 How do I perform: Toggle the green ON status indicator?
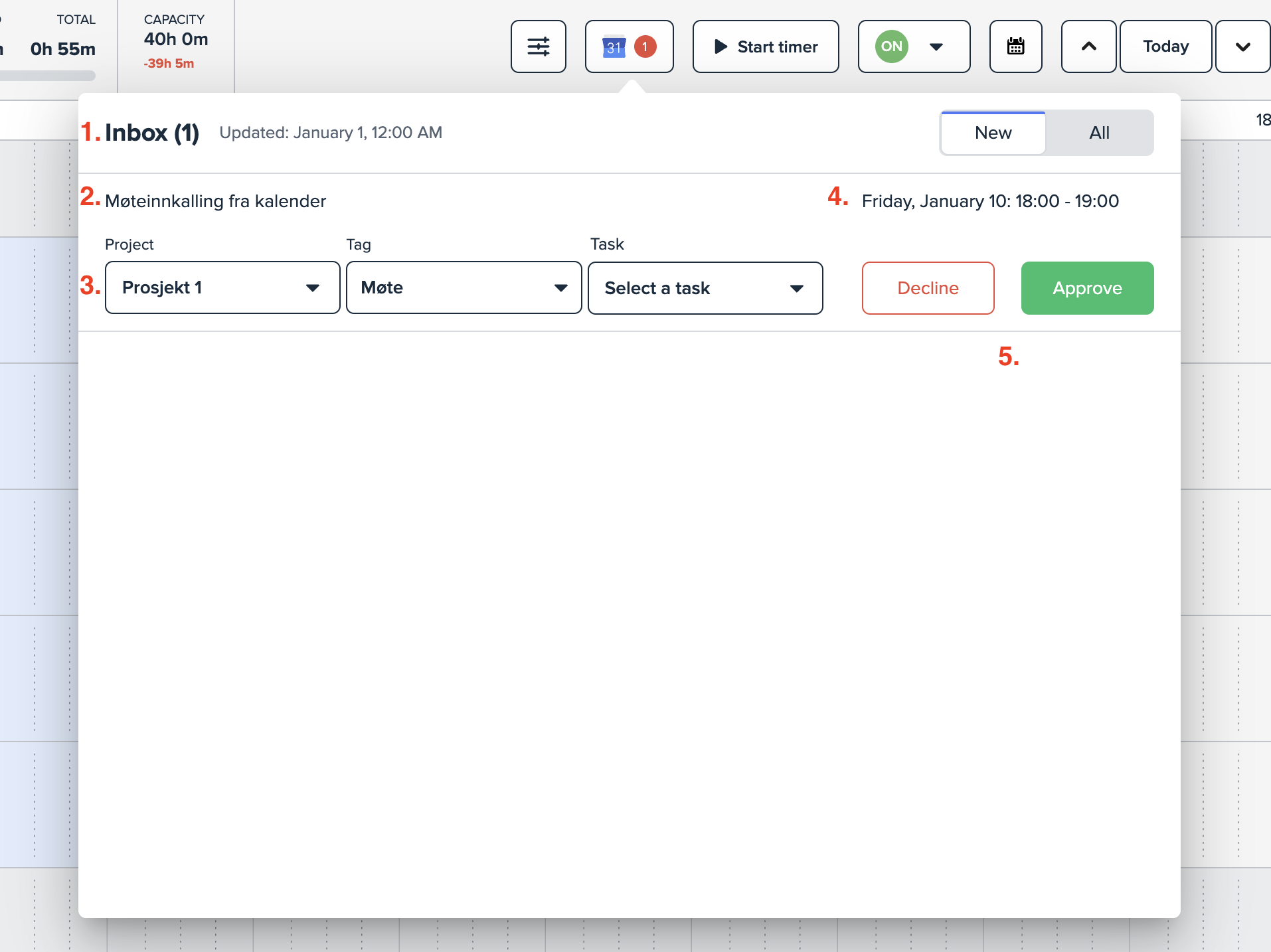tap(891, 46)
